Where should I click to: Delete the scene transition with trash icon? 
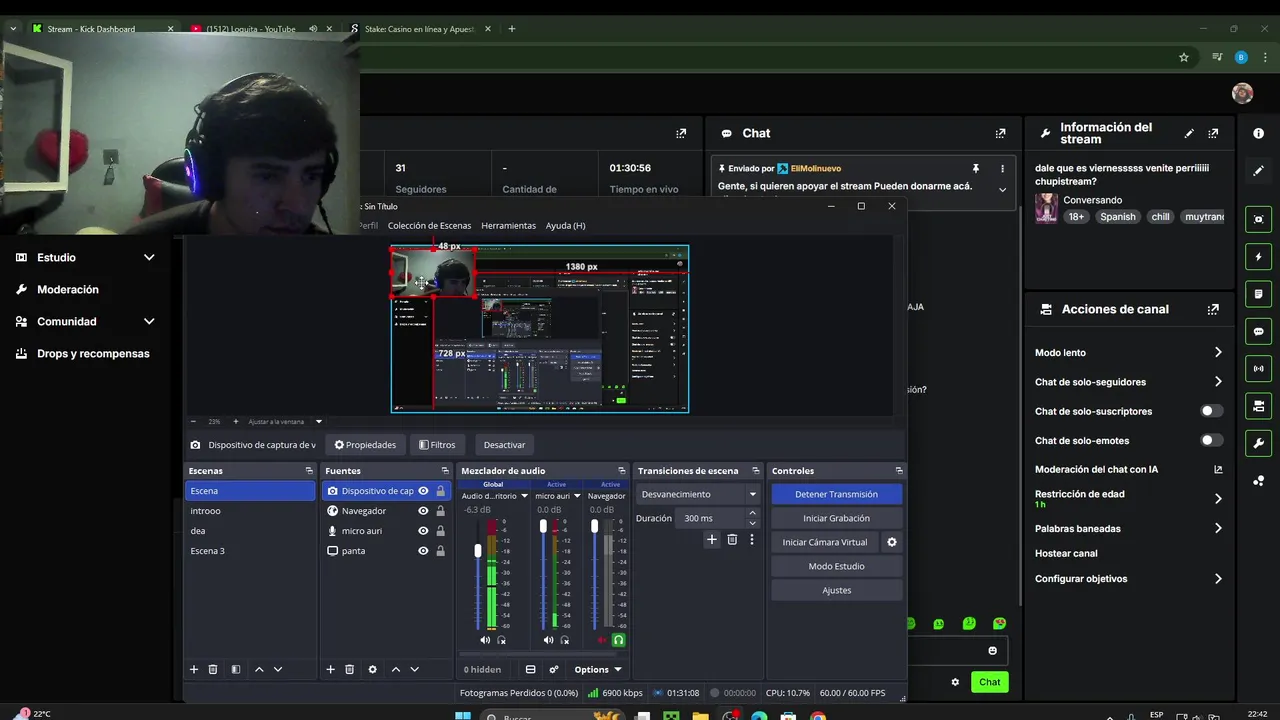(732, 539)
